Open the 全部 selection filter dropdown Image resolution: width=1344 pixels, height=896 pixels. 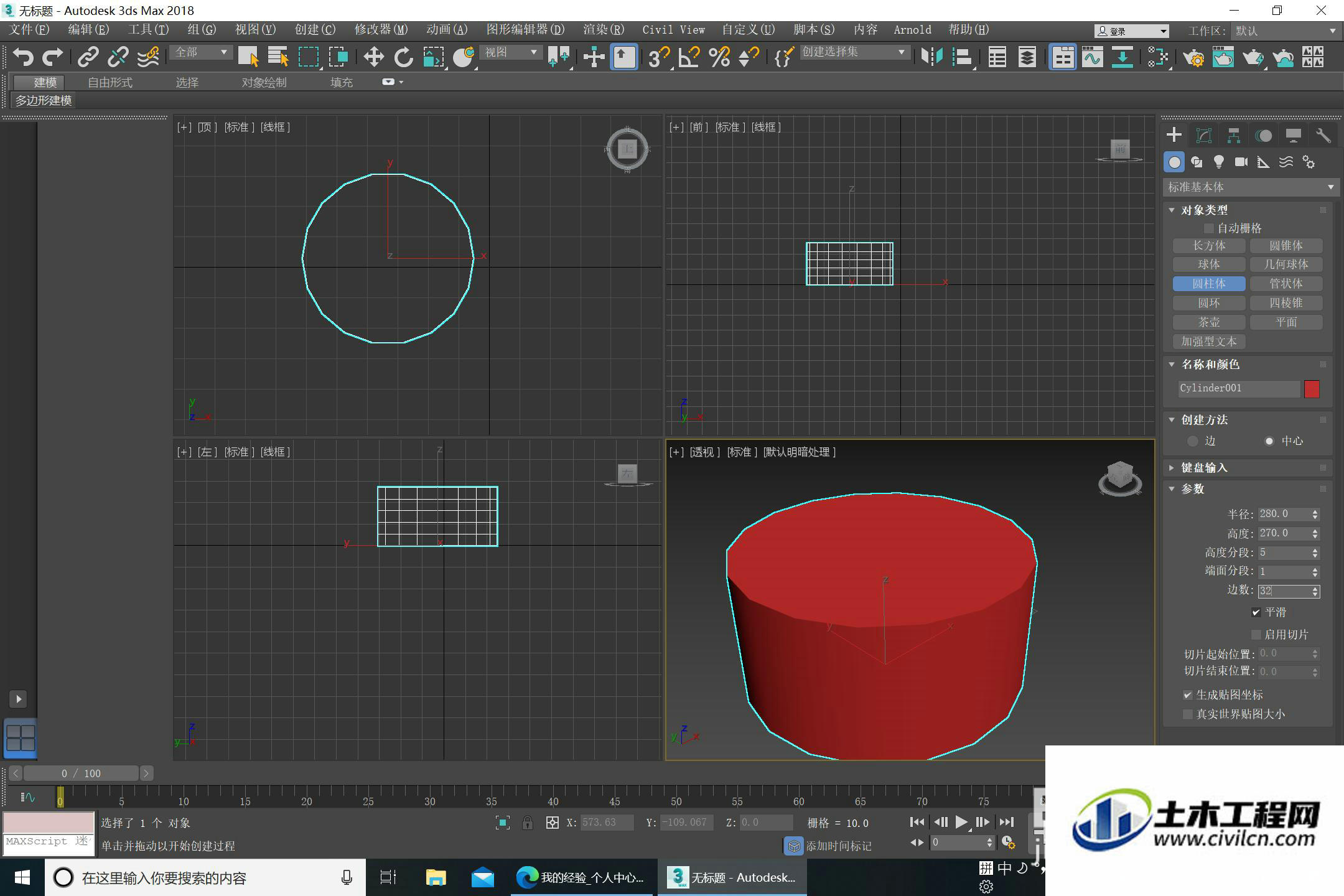coord(200,52)
